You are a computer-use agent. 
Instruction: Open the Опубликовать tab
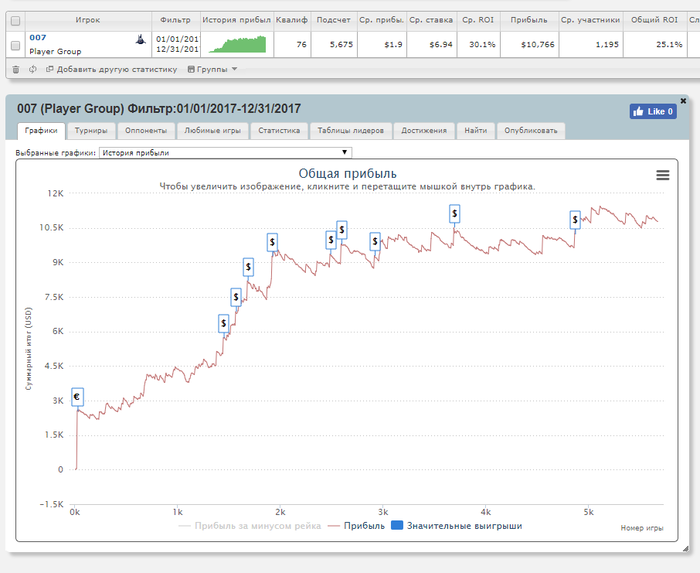[x=531, y=131]
